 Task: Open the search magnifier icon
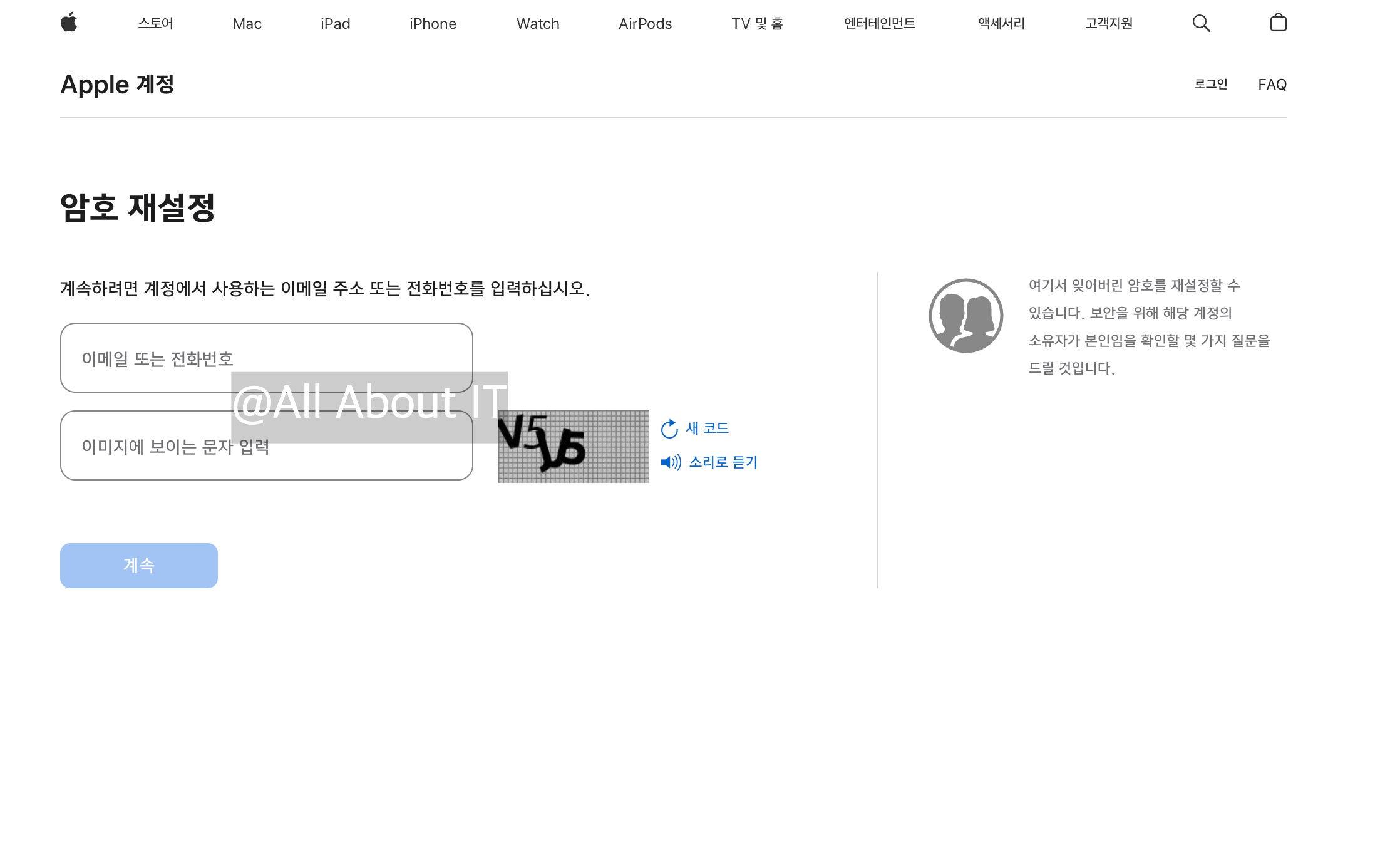pos(1200,23)
